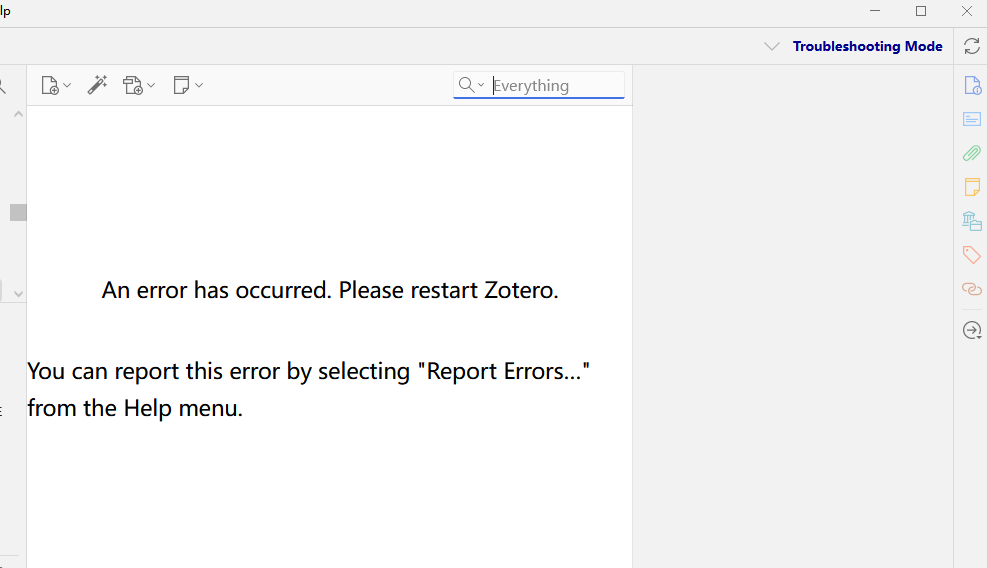Open the New Note button
Viewport: 987px width, 568px height.
pos(181,85)
